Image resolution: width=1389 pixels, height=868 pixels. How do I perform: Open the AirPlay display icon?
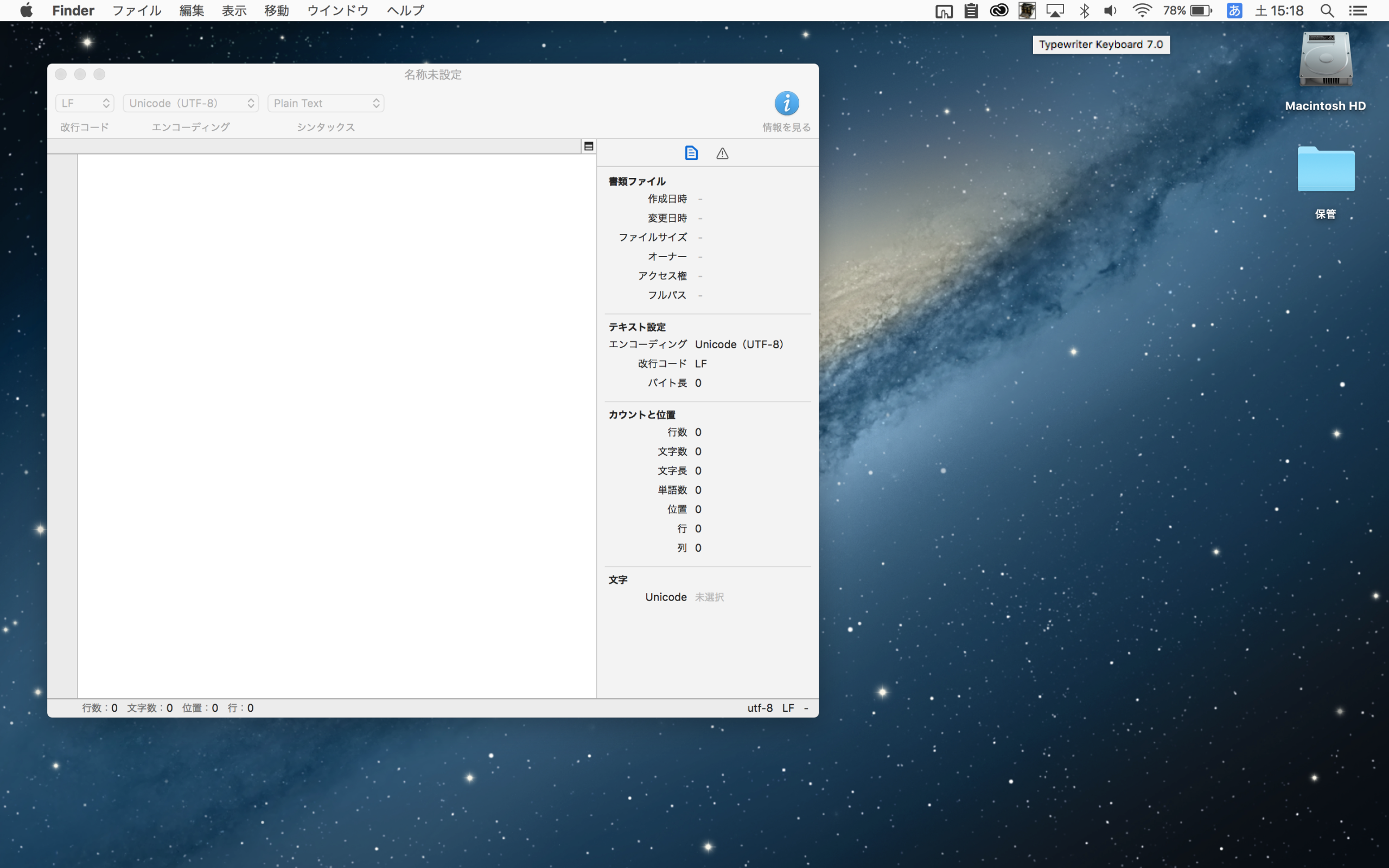pos(1055,11)
